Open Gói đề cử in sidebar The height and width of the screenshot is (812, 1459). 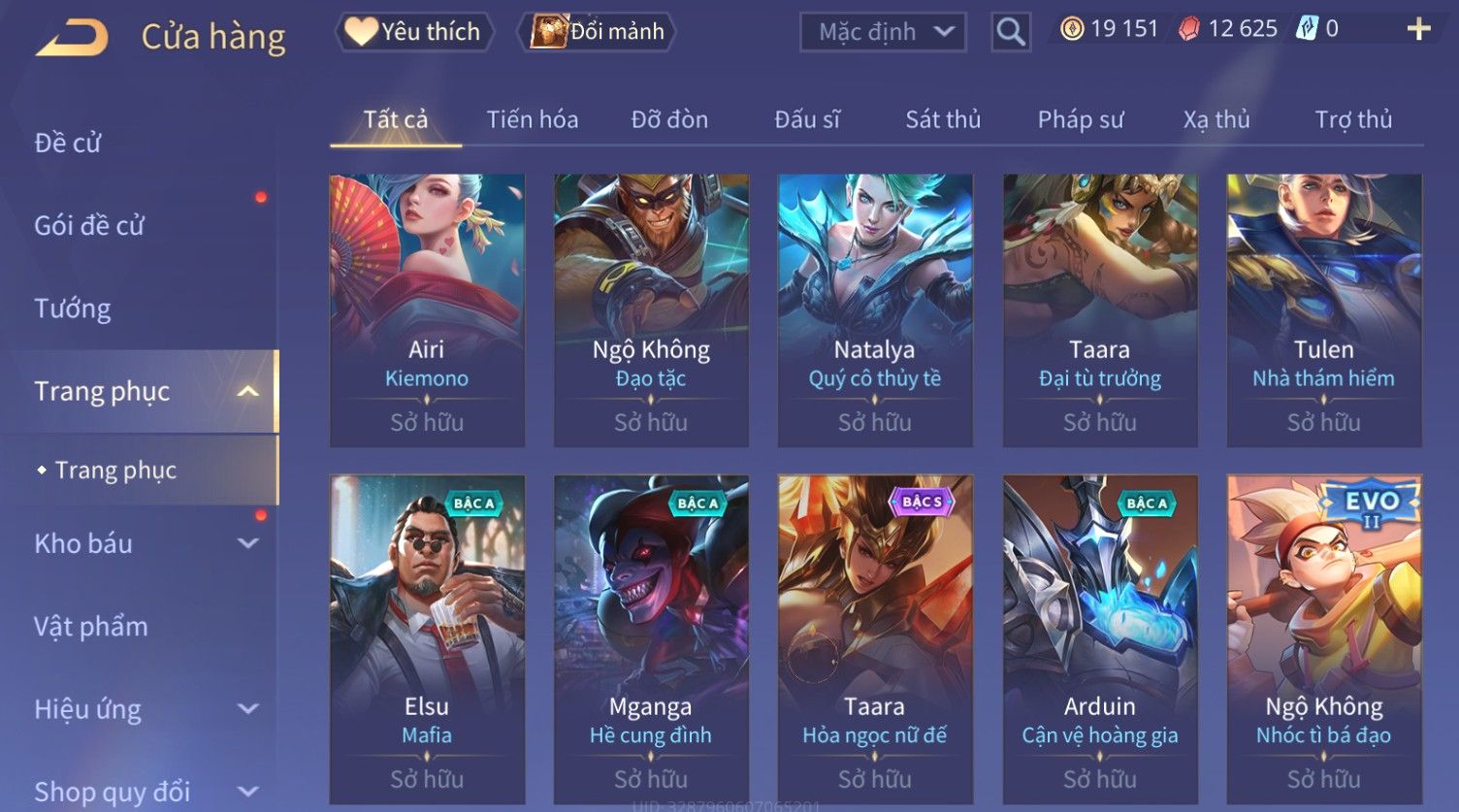[x=89, y=225]
